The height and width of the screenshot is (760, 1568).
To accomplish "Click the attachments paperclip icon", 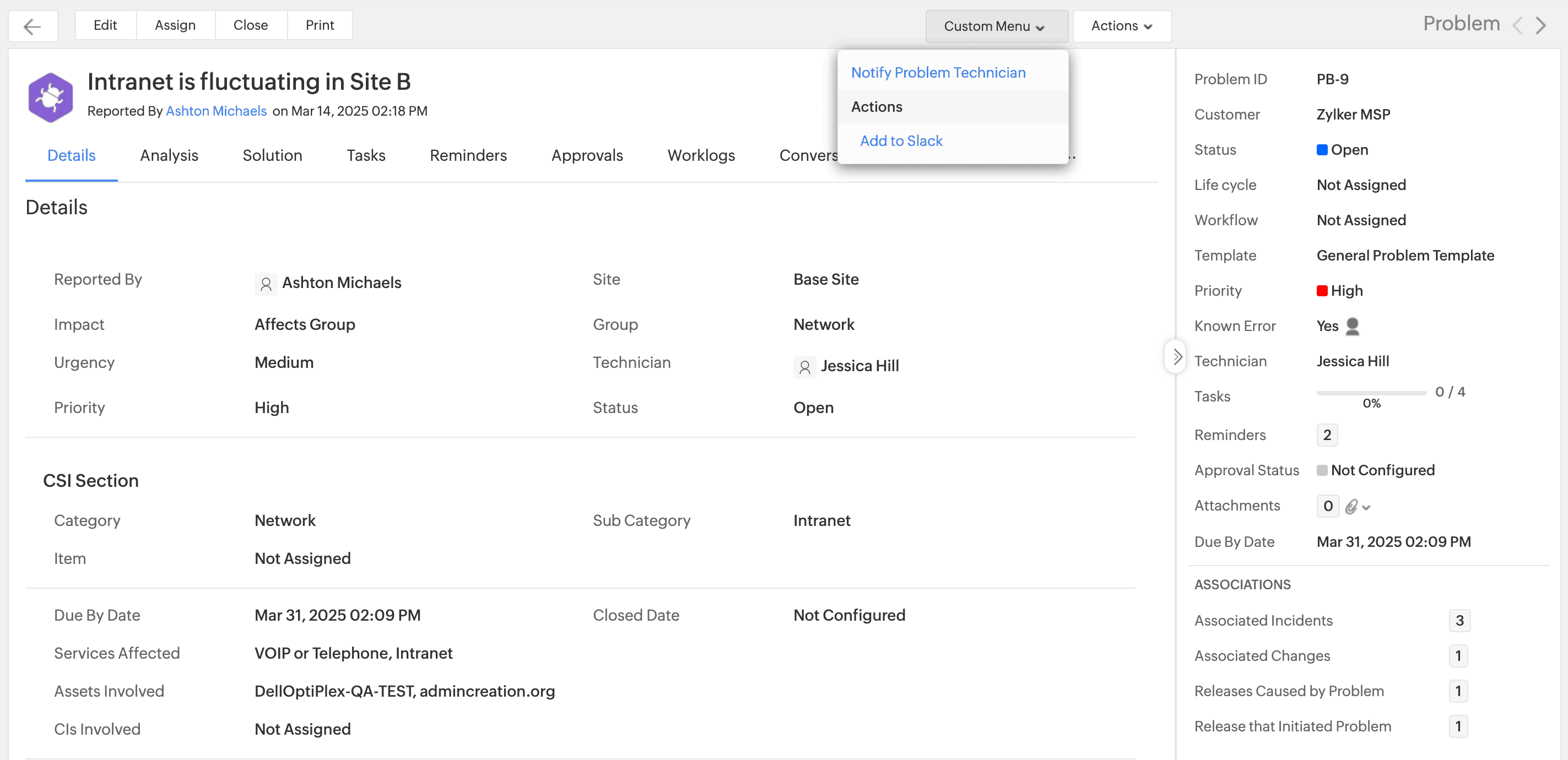I will [1351, 506].
